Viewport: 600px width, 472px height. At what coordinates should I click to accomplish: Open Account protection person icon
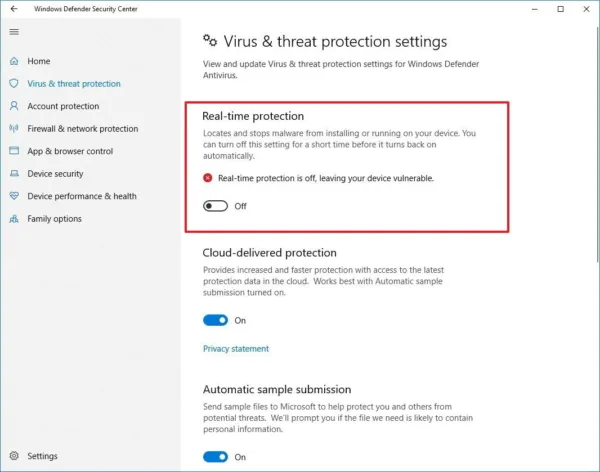[14, 106]
